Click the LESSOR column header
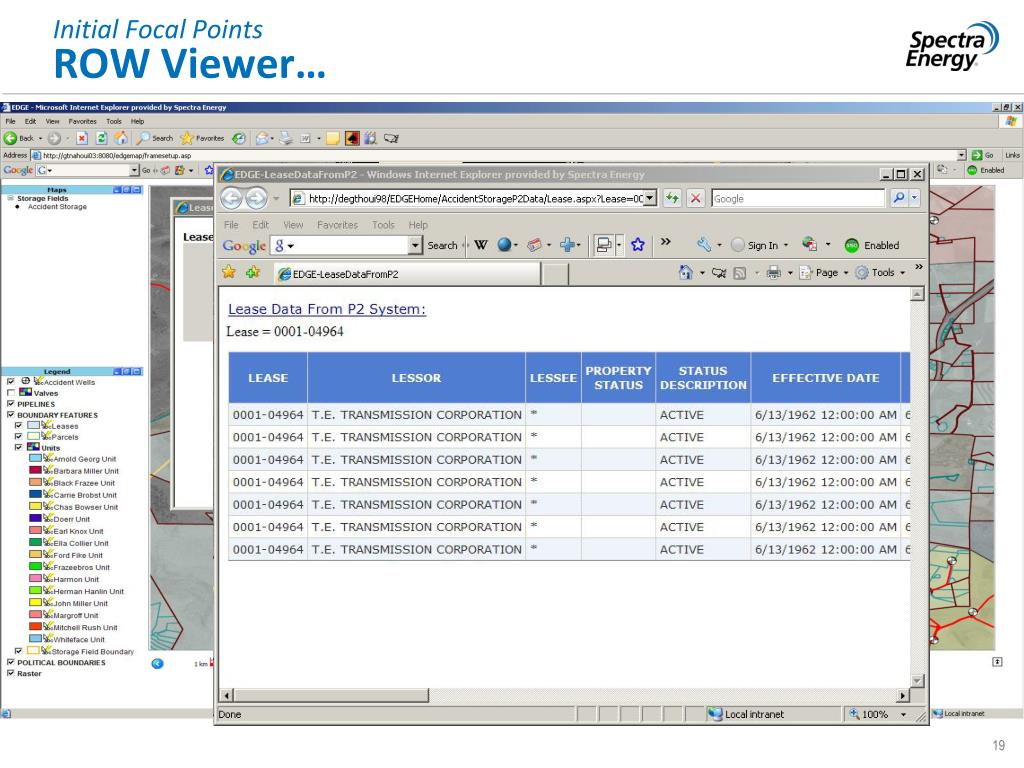 416,377
